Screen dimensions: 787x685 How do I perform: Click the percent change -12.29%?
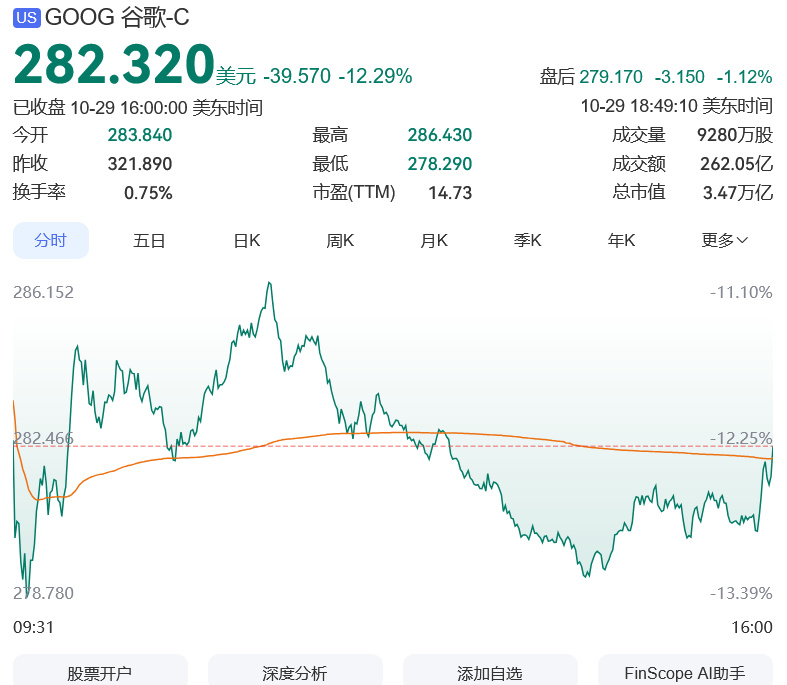click(375, 76)
